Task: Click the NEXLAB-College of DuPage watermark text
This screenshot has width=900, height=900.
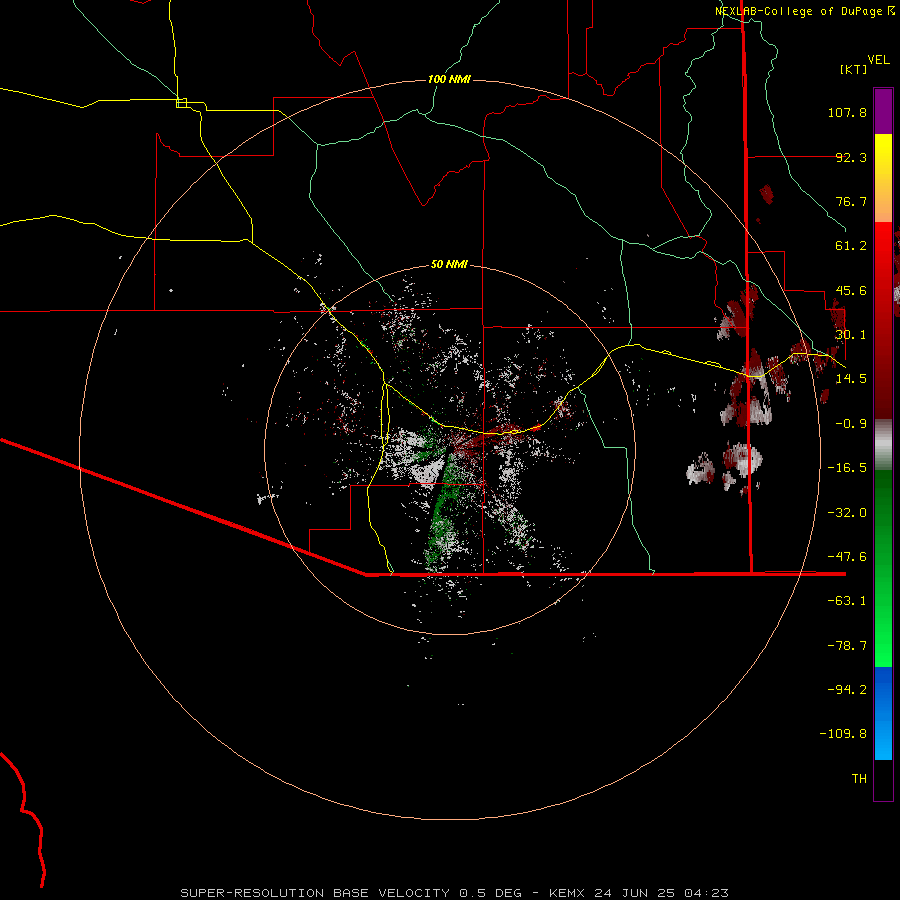Action: (804, 11)
